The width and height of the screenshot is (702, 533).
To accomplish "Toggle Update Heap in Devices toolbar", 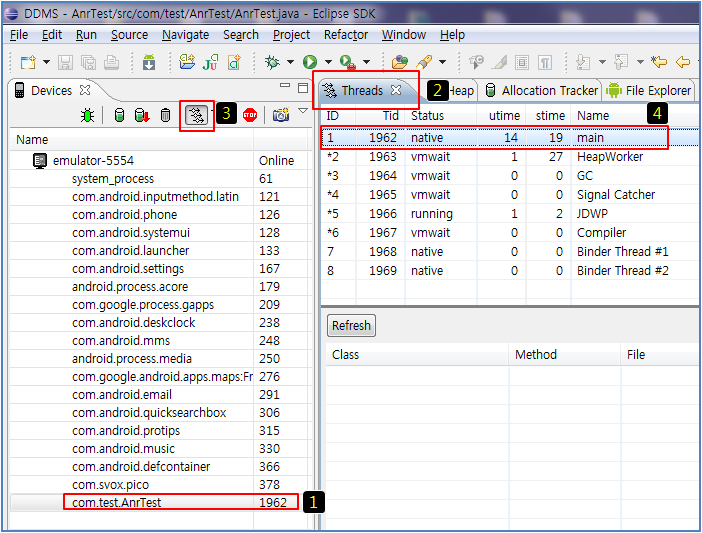I will pyautogui.click(x=119, y=115).
